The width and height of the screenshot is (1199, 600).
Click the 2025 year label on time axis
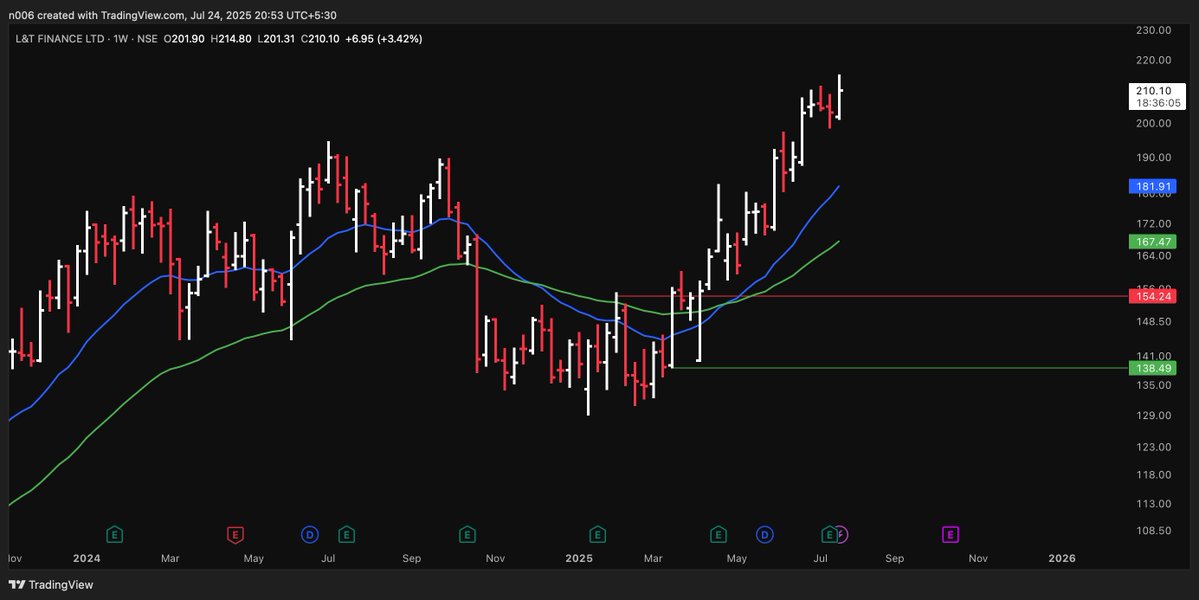[x=579, y=559]
